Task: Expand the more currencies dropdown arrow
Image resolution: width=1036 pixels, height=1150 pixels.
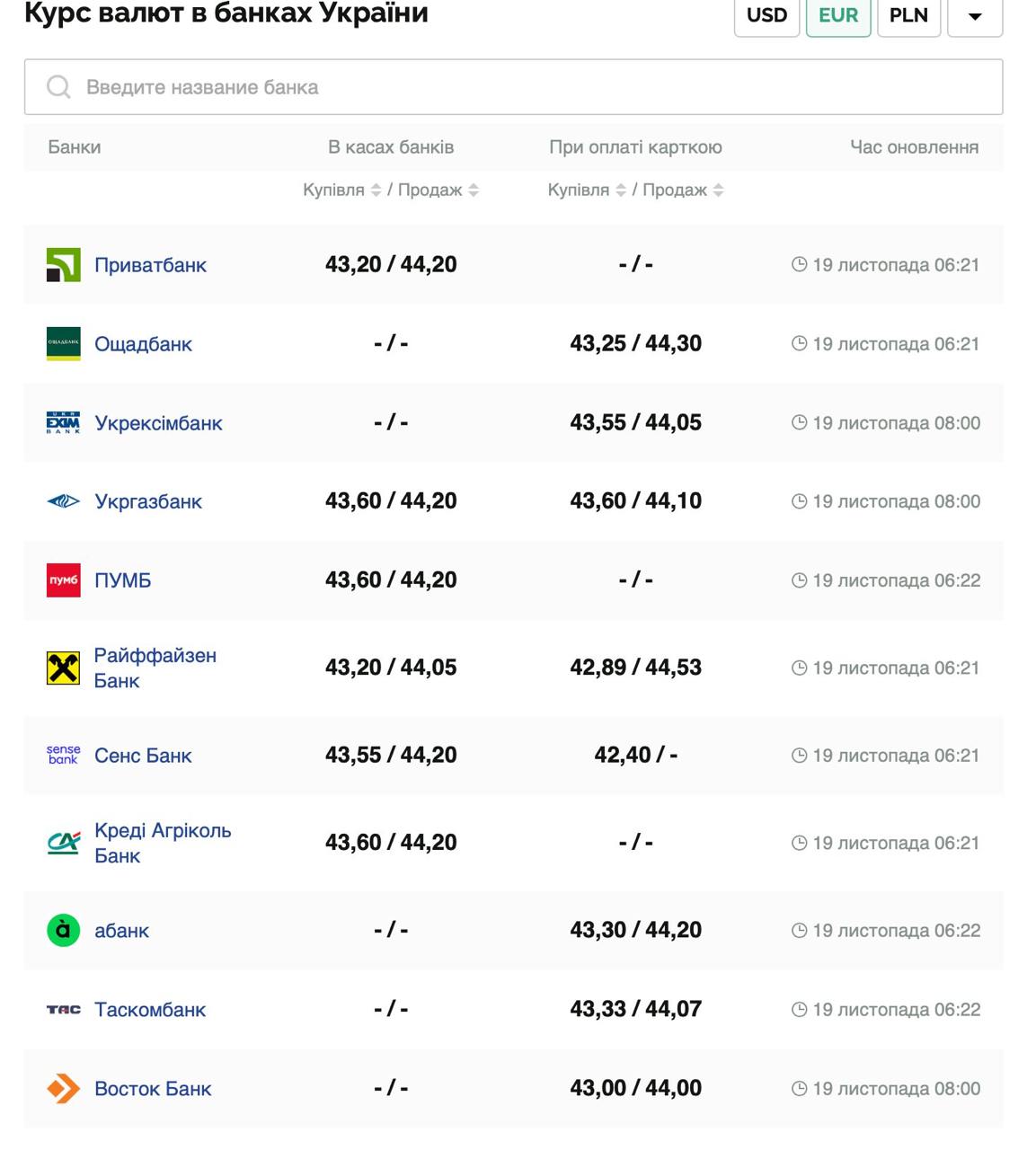Action: point(975,16)
